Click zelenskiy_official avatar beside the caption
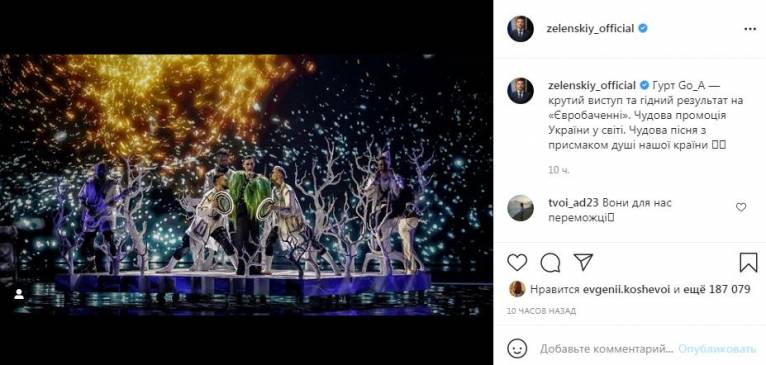The width and height of the screenshot is (766, 365). pyautogui.click(x=520, y=91)
